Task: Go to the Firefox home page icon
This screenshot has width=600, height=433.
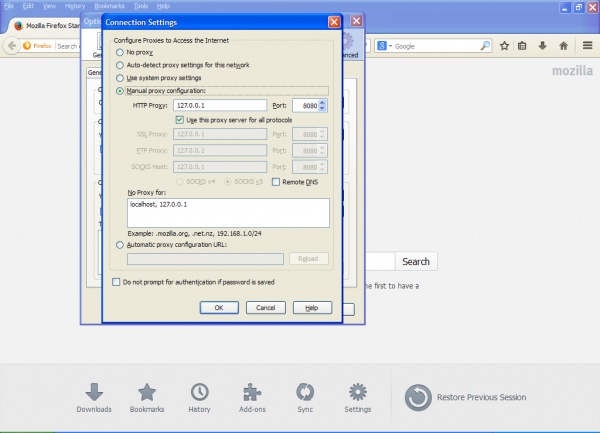Action: [x=563, y=46]
